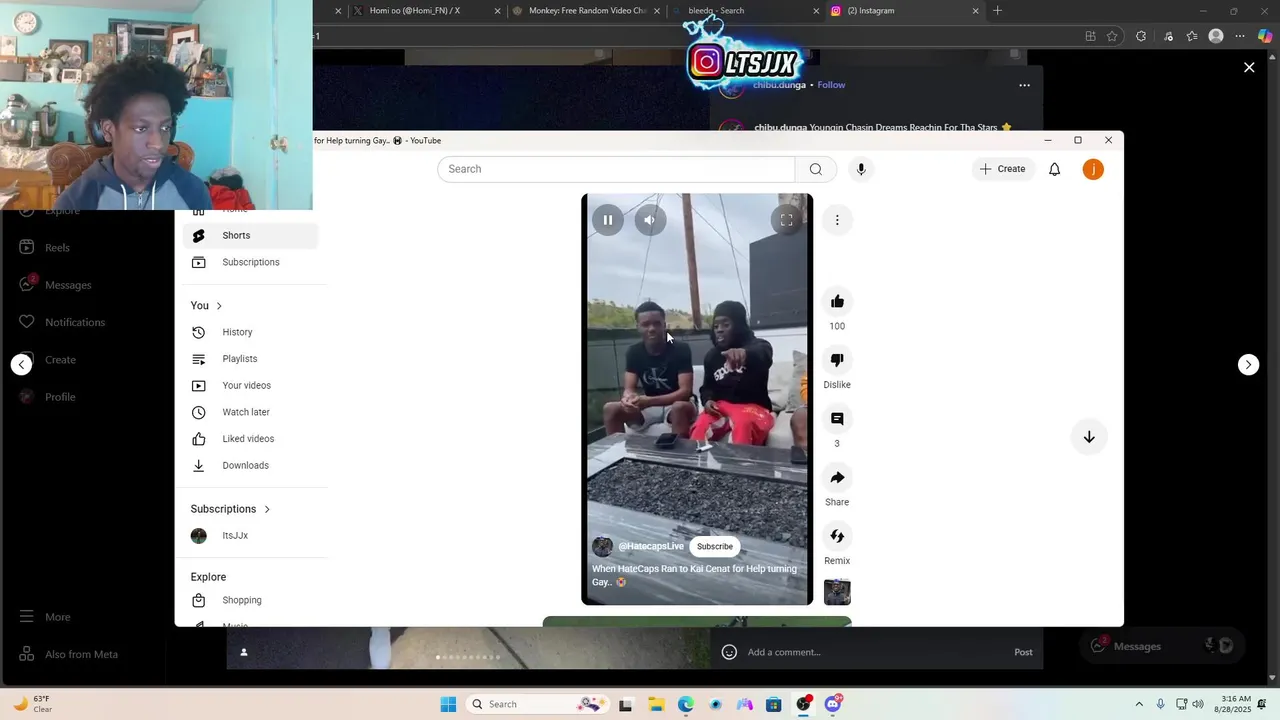Go to the next Instagram post arrow
Image resolution: width=1280 pixels, height=720 pixels.
pos(1248,365)
